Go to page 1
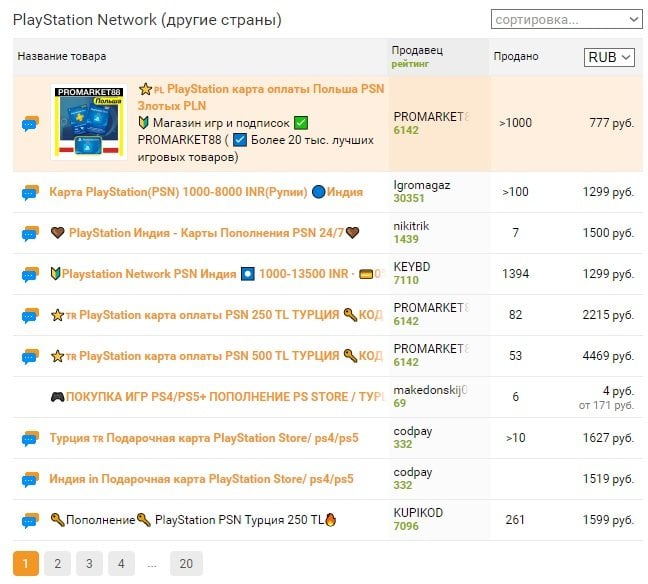The image size is (648, 584). pyautogui.click(x=26, y=563)
